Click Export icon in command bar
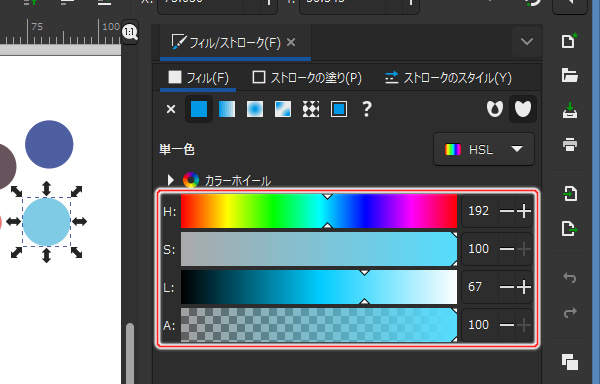Screen dimensions: 600x384 point(569,228)
